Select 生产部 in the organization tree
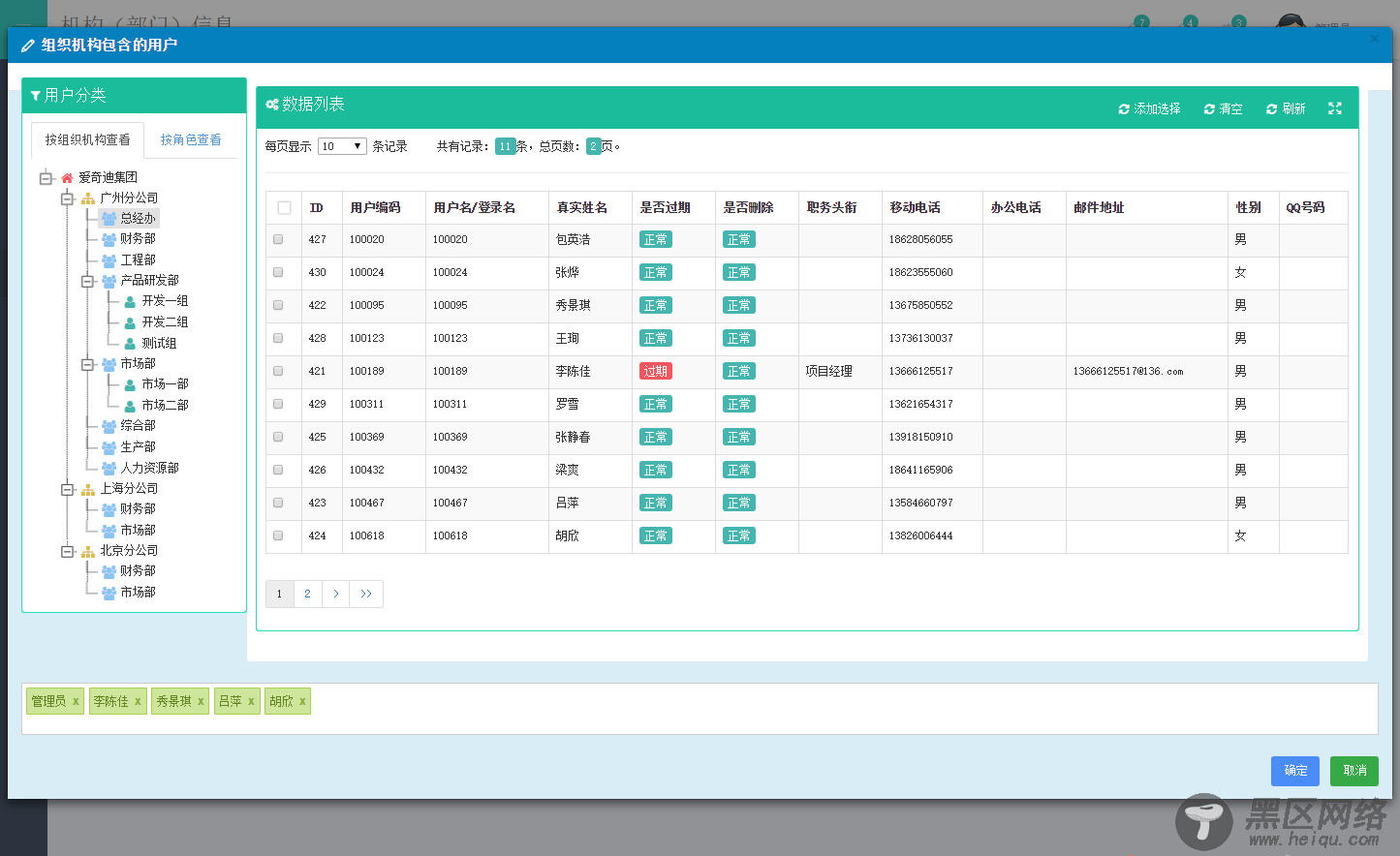 click(x=138, y=447)
